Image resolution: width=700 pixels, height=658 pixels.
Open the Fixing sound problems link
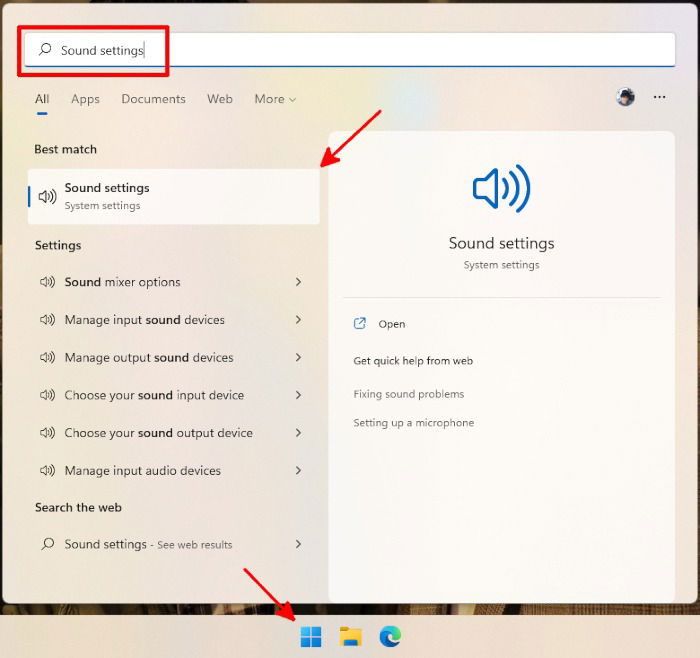coord(408,394)
